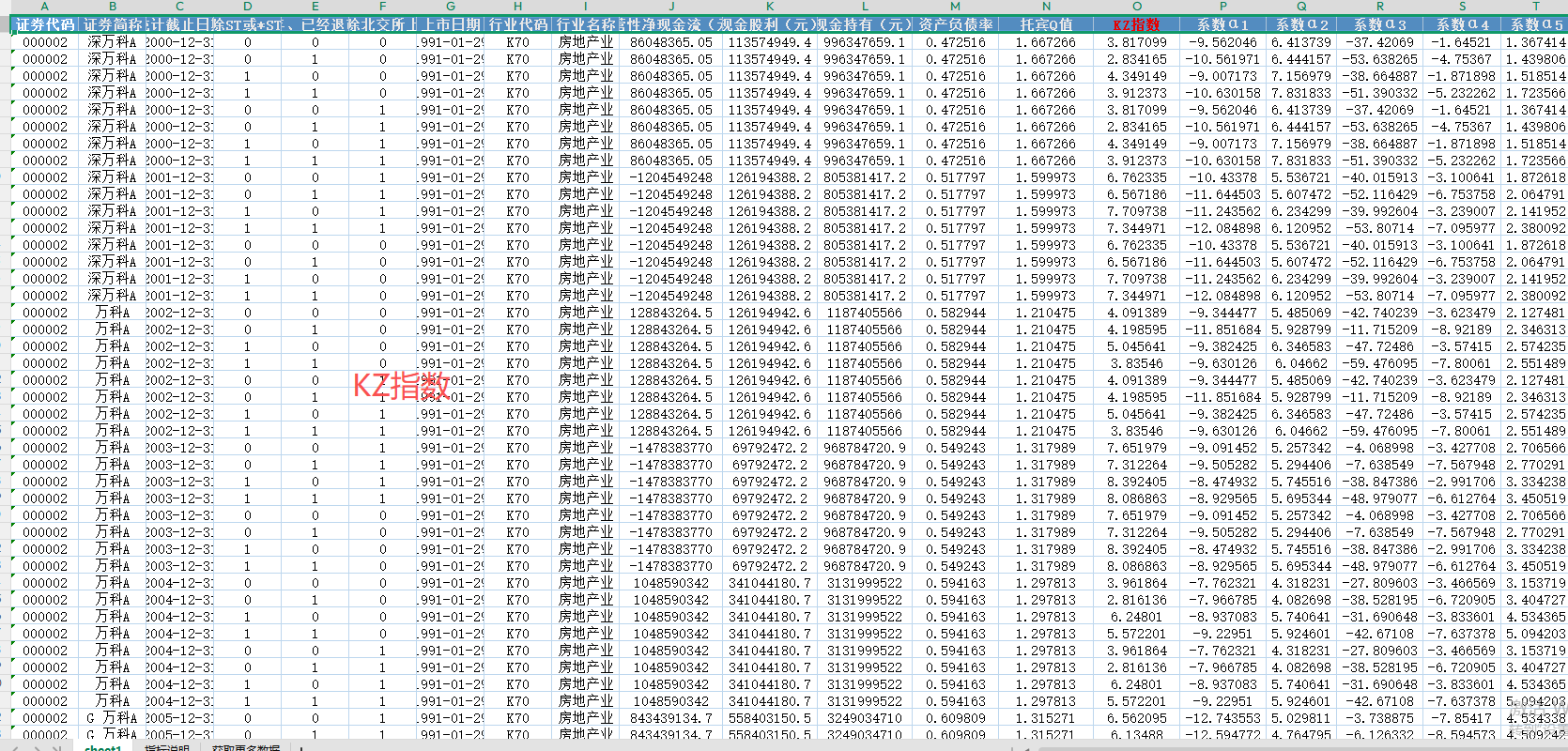
Task: Select column I by its letter header
Action: tap(585, 7)
